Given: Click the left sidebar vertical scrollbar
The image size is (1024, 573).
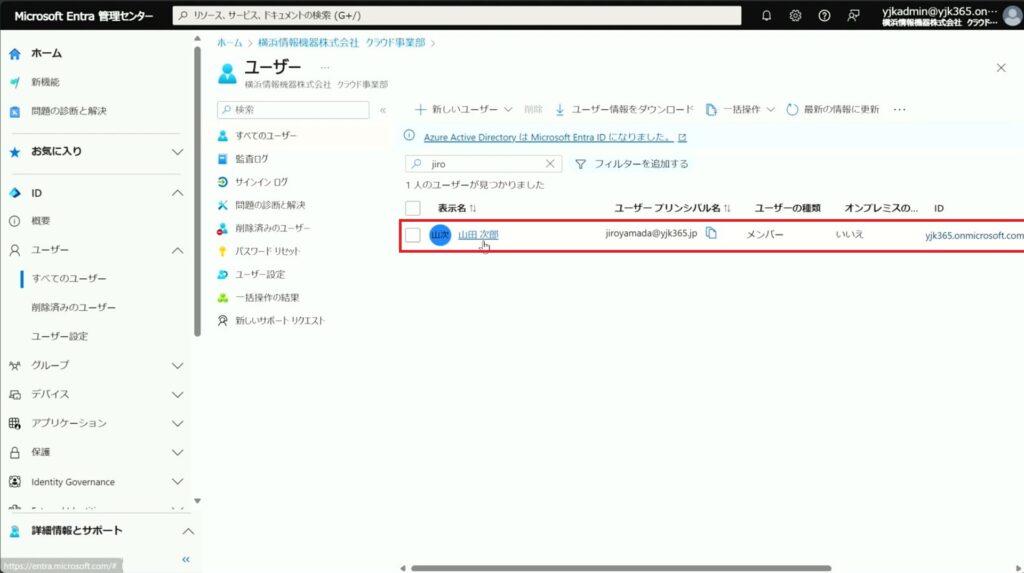Looking at the screenshot, I should click(197, 193).
